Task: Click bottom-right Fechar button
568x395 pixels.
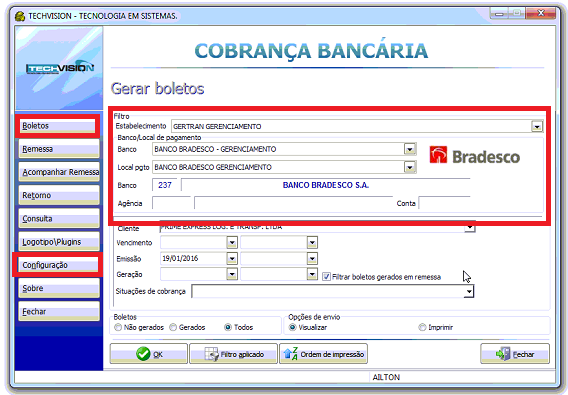Action: (515, 354)
